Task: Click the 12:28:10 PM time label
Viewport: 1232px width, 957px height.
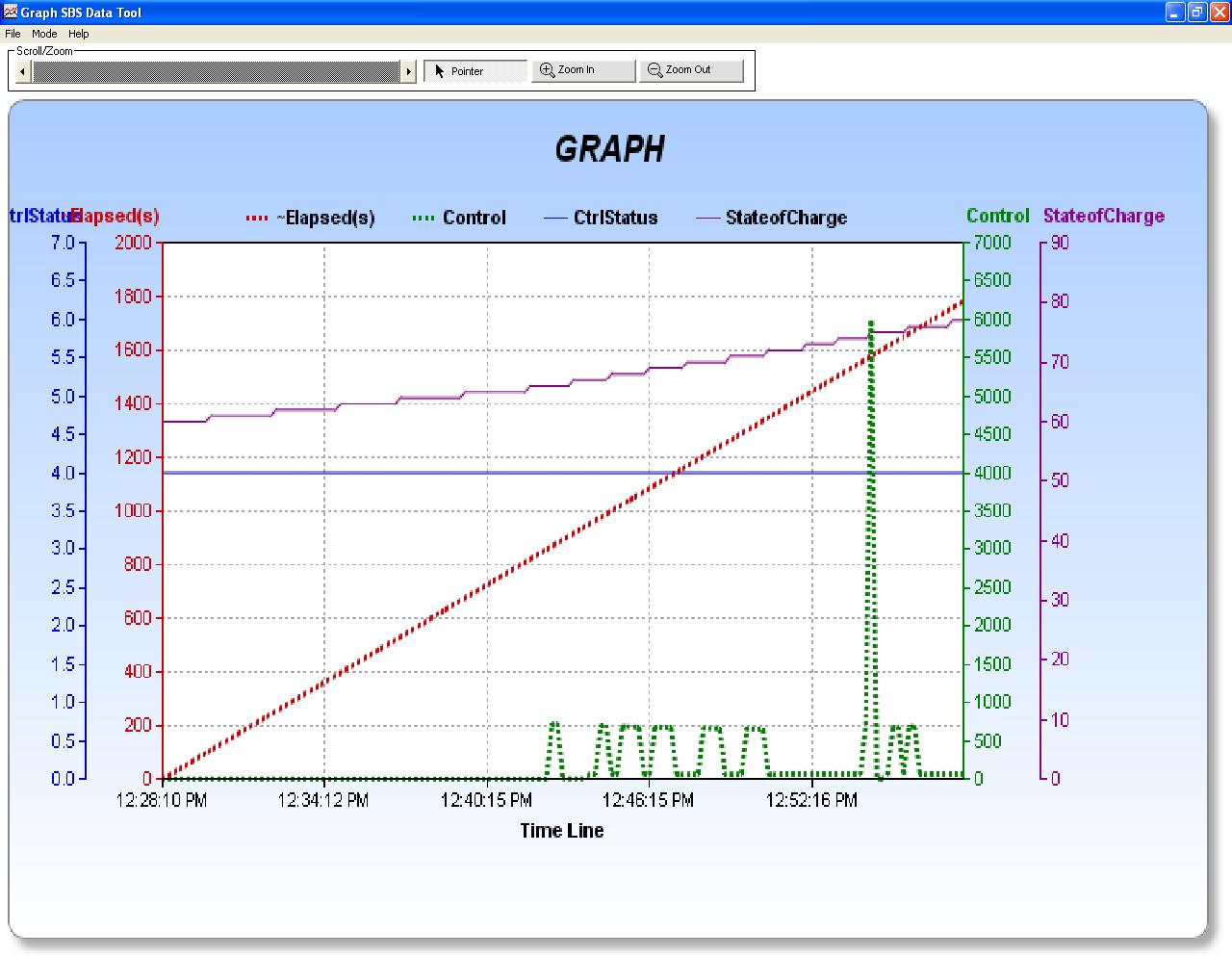Action: click(162, 800)
